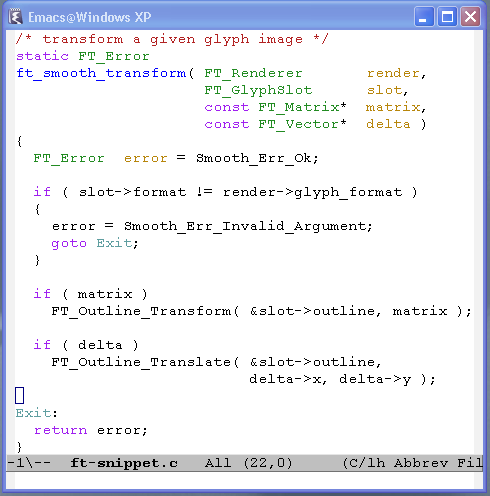Click 'render->glyph_format' in the condition
This screenshot has width=490, height=496.
tap(313, 193)
